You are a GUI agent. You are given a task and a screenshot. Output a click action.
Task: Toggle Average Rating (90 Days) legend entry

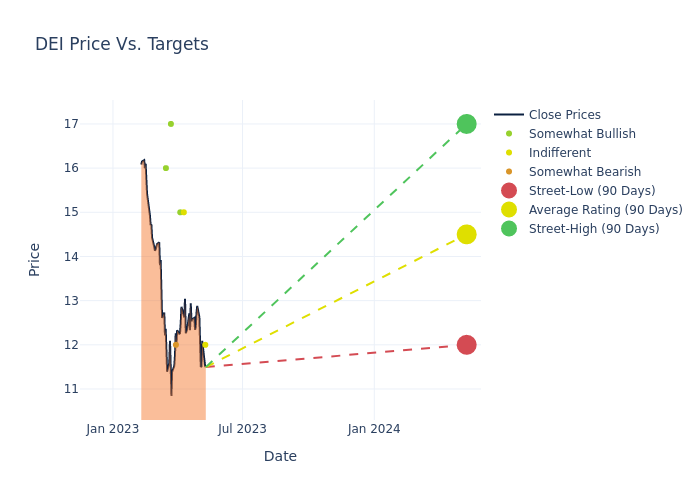pos(605,210)
